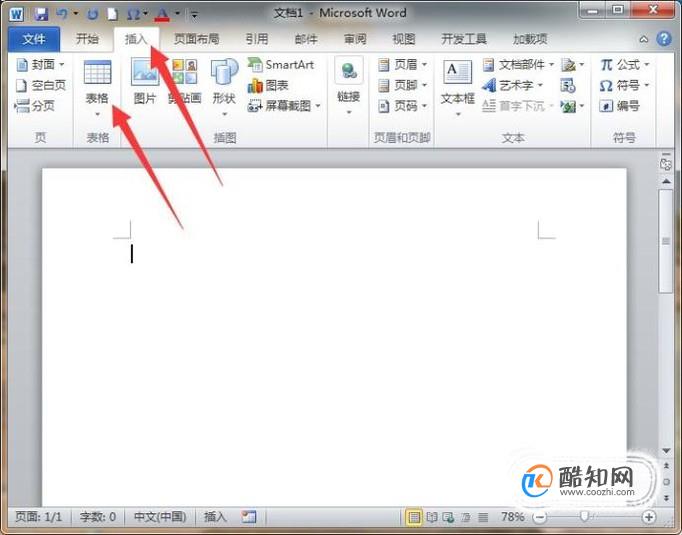Click the font color A icon in title bar

point(162,14)
